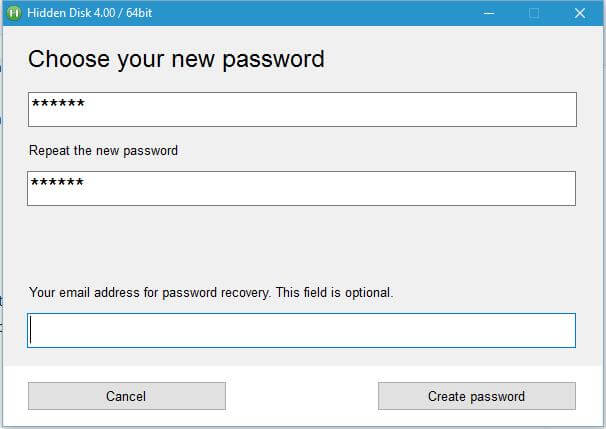Focus the first new password field
This screenshot has height=429, width=606.
tap(302, 109)
